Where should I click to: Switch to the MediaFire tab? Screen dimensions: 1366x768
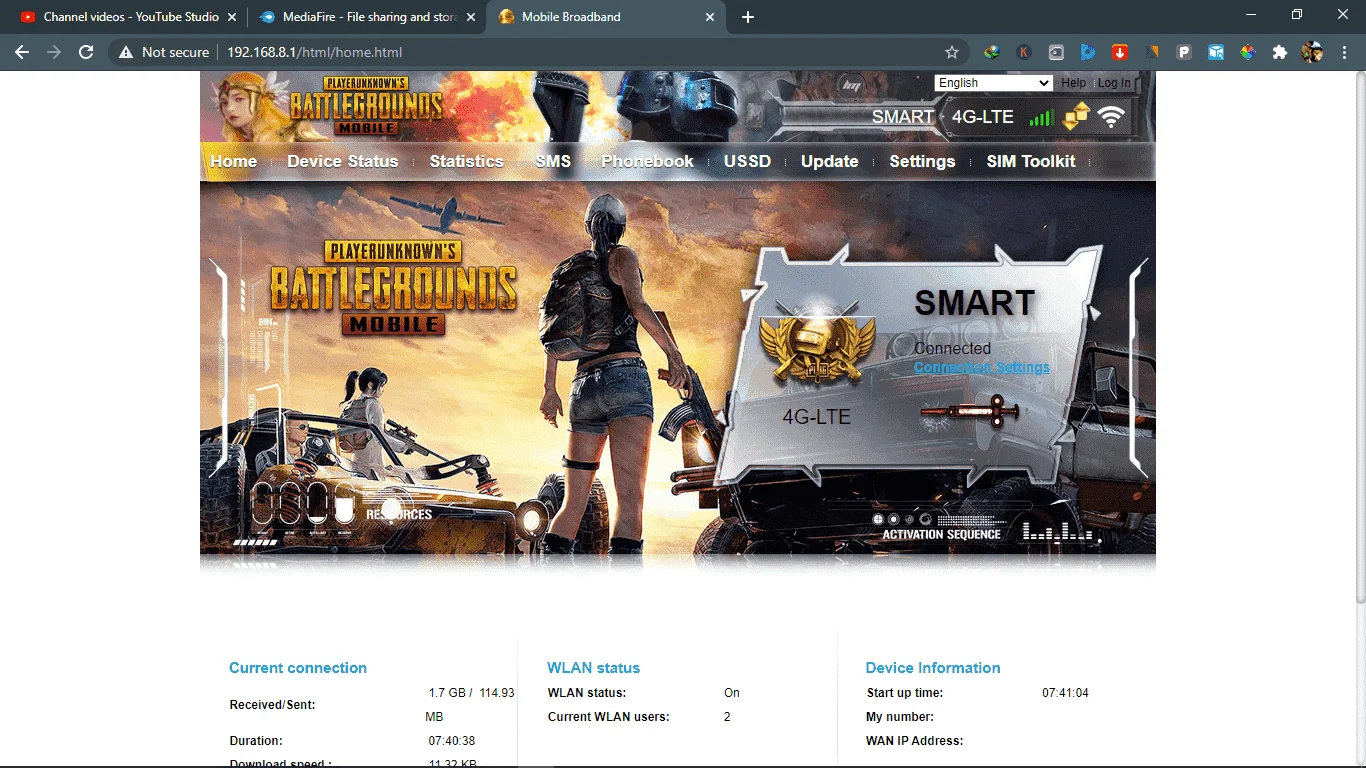click(366, 17)
